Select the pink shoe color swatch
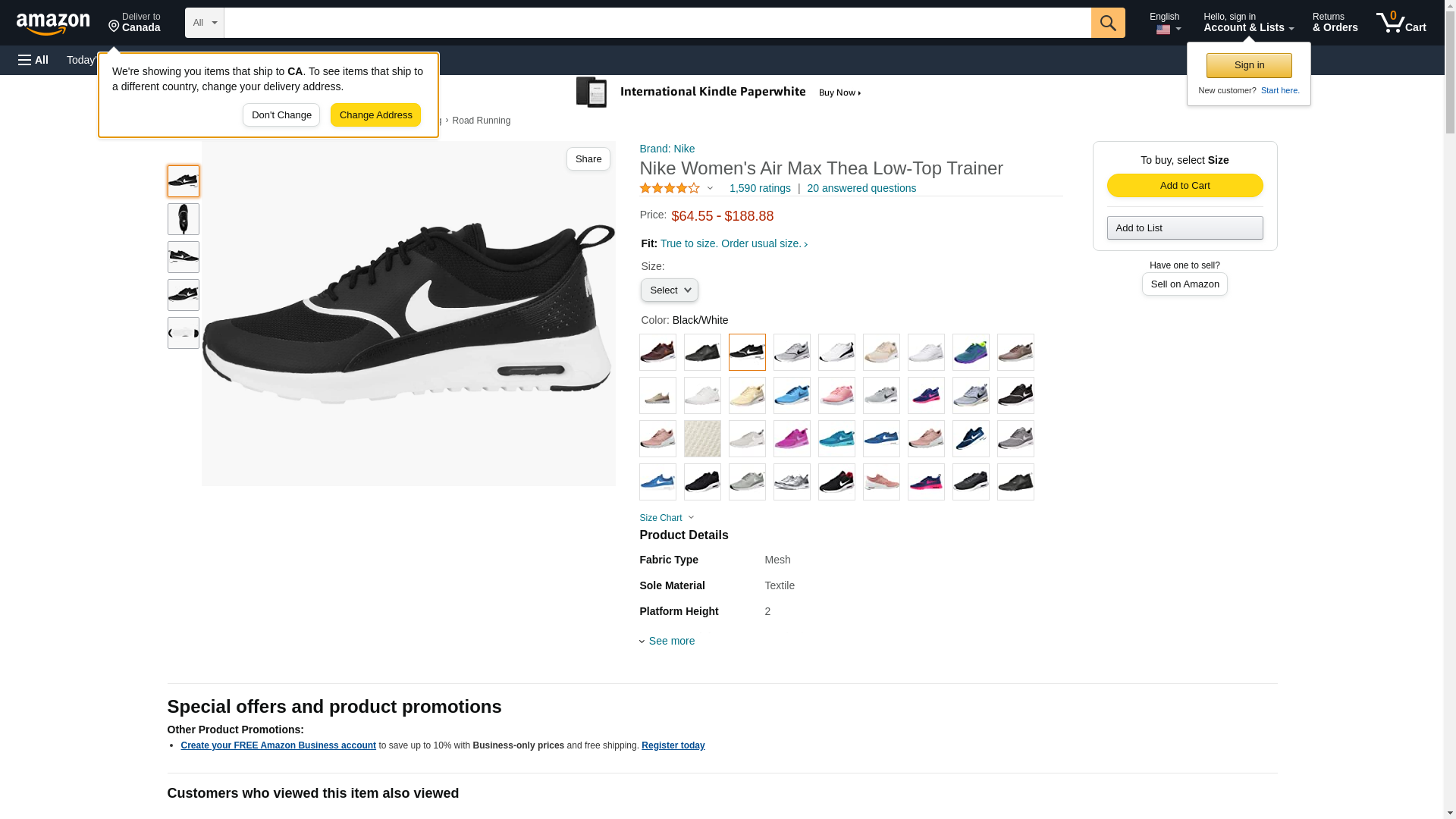This screenshot has height=819, width=1456. pos(836,396)
